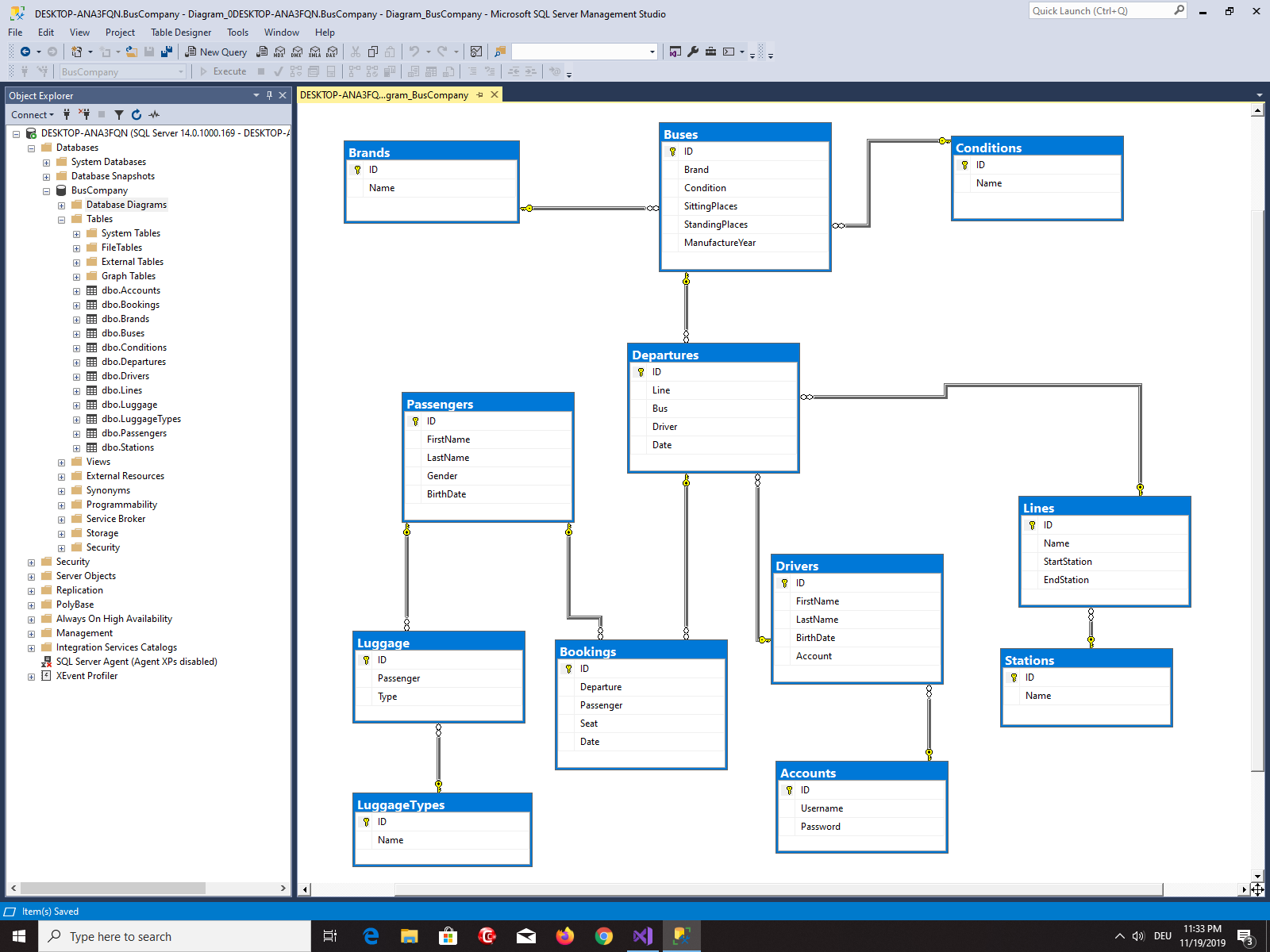Select dbo.Departures in the tree

click(x=133, y=362)
